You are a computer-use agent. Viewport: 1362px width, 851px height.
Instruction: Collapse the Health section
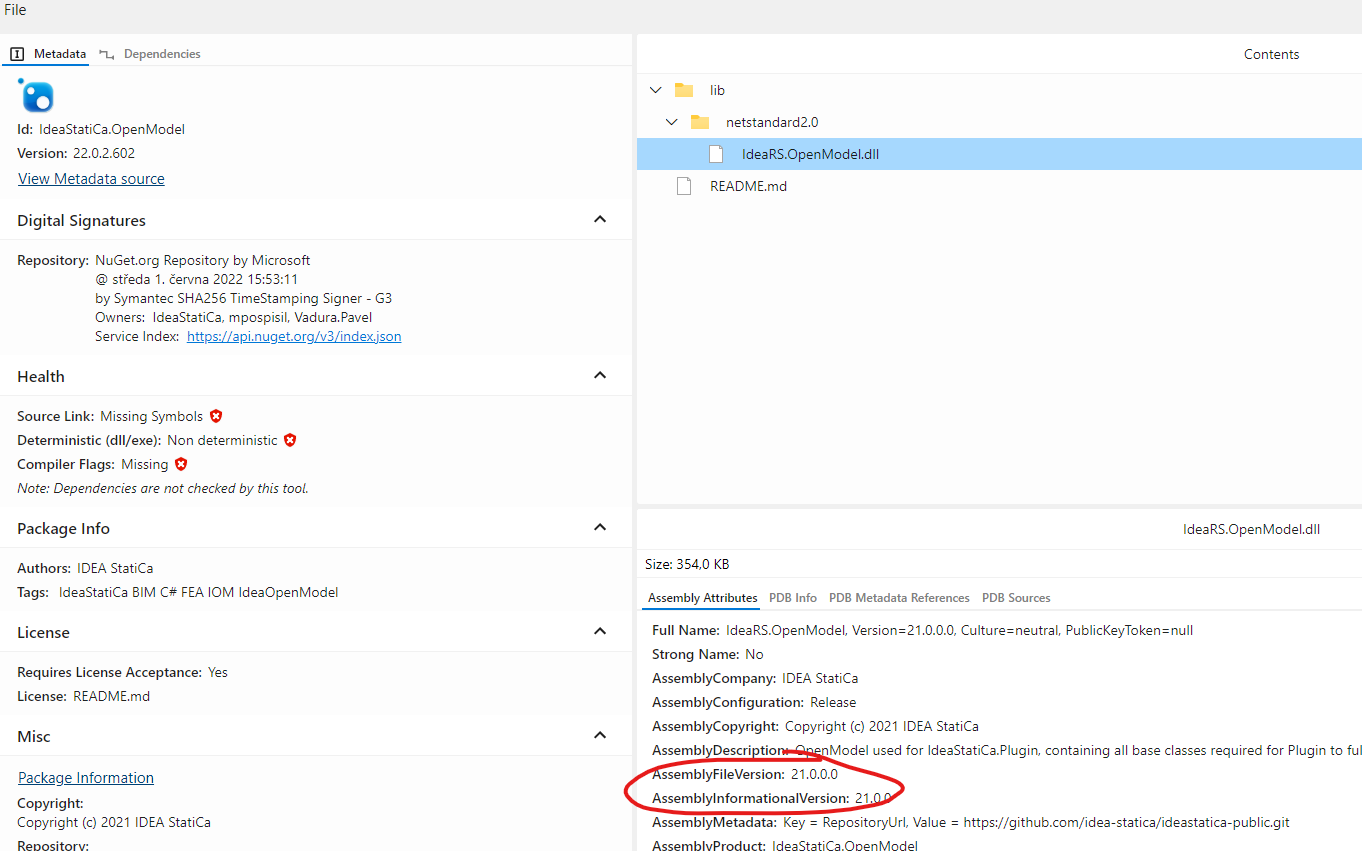[x=599, y=375]
